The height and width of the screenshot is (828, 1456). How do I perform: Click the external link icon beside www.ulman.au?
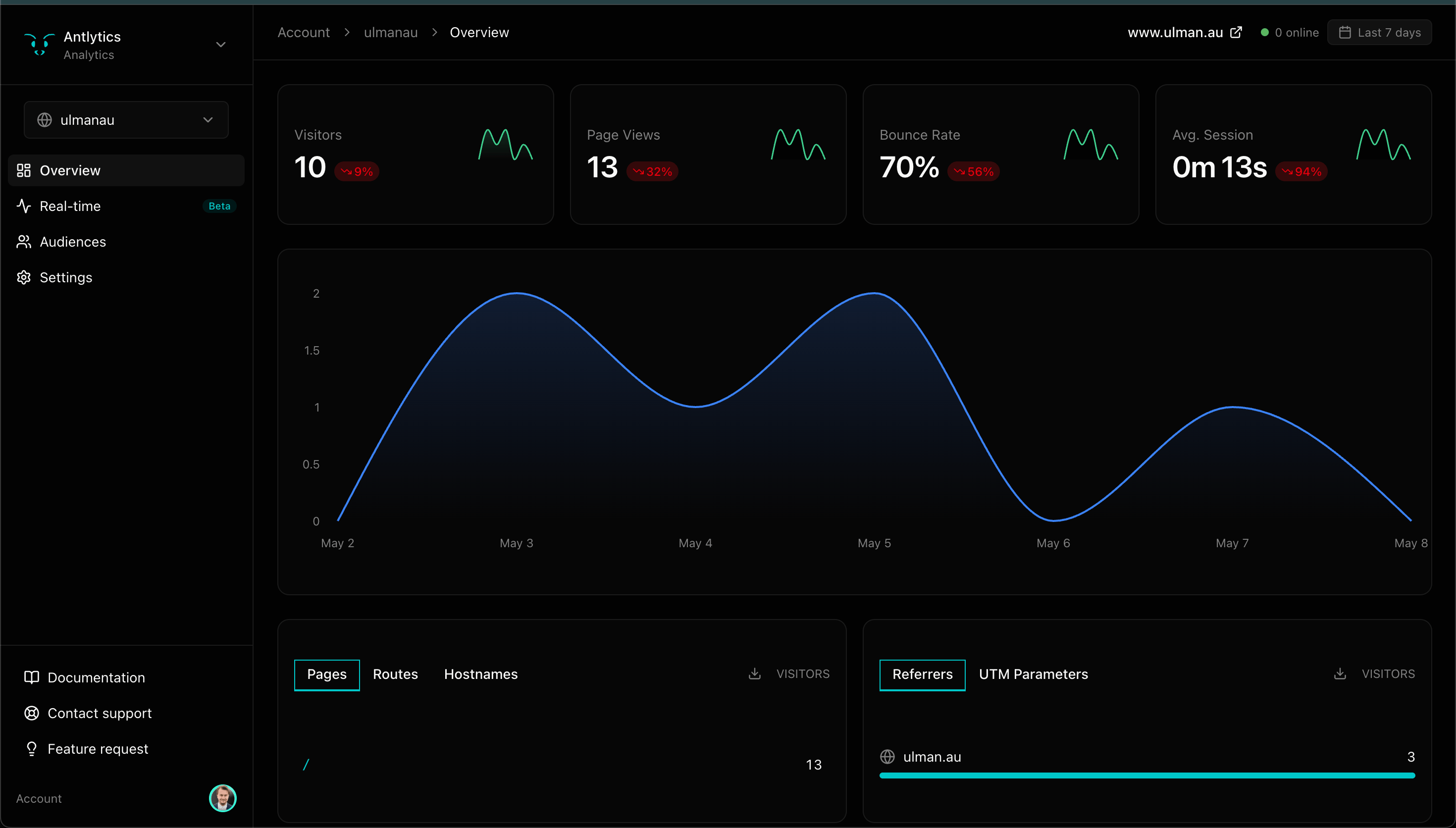(1236, 32)
